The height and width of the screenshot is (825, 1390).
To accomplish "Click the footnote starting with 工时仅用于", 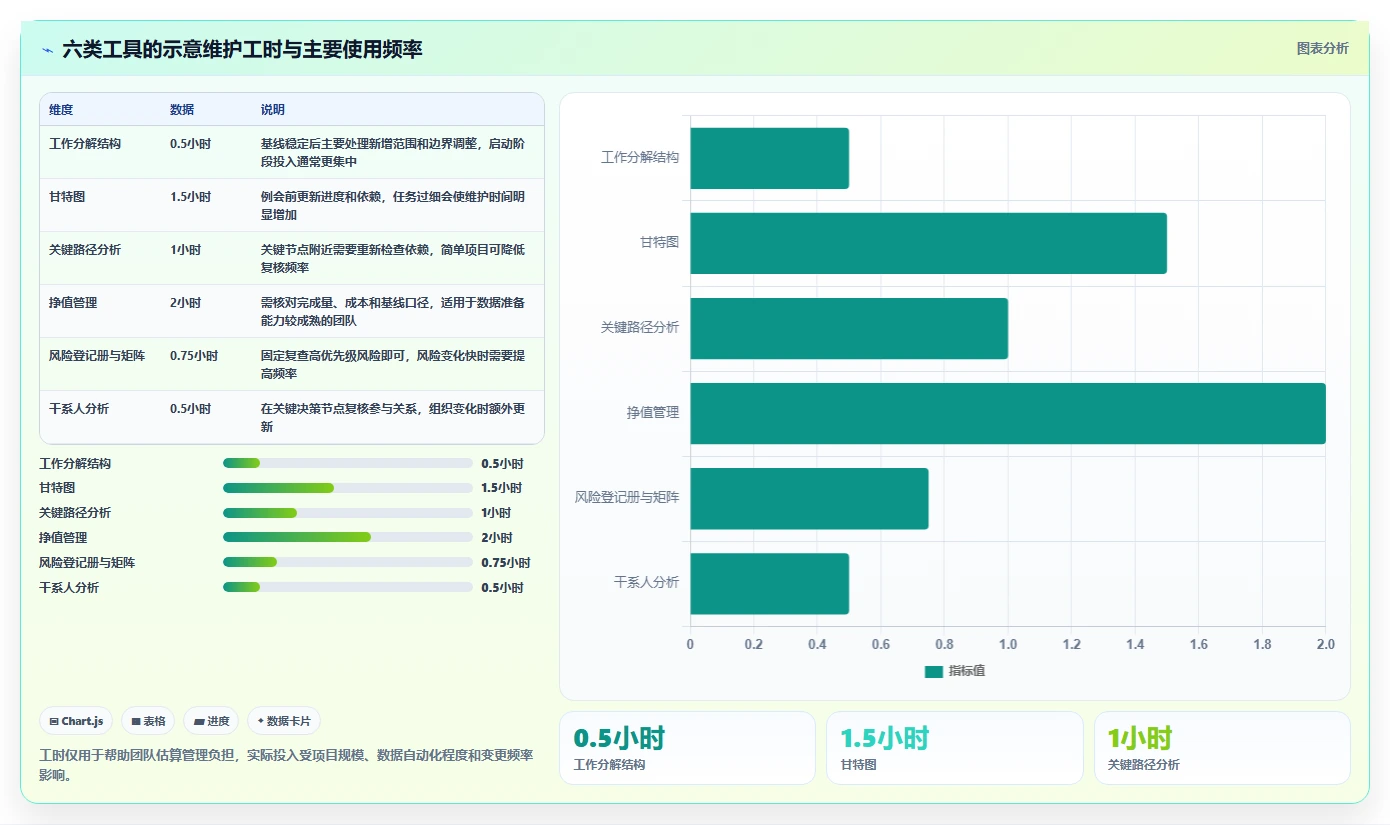I will 286,765.
